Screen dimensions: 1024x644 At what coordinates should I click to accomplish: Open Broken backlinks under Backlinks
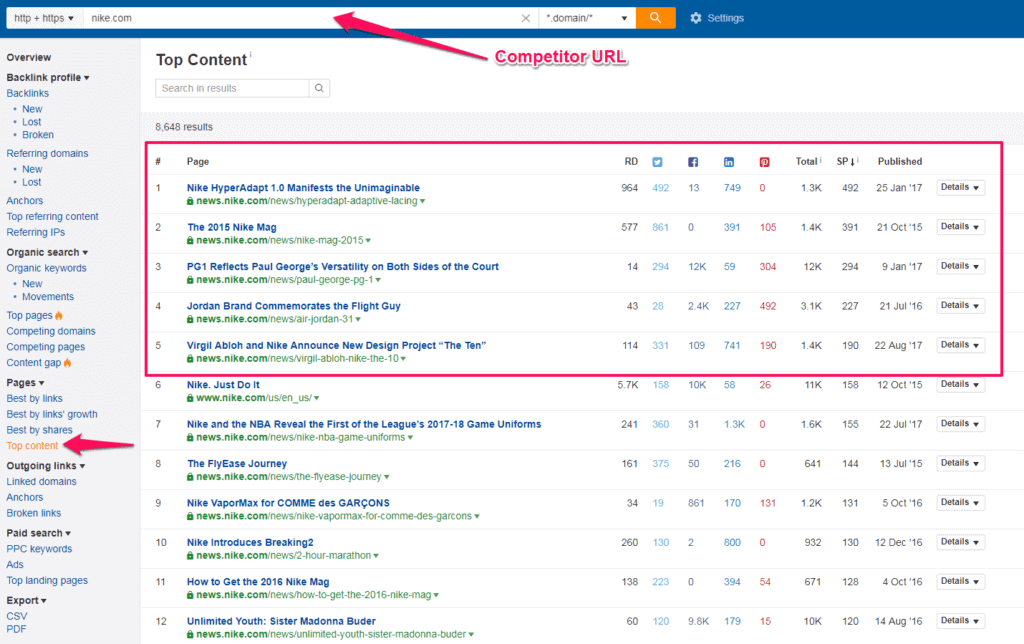[x=38, y=135]
